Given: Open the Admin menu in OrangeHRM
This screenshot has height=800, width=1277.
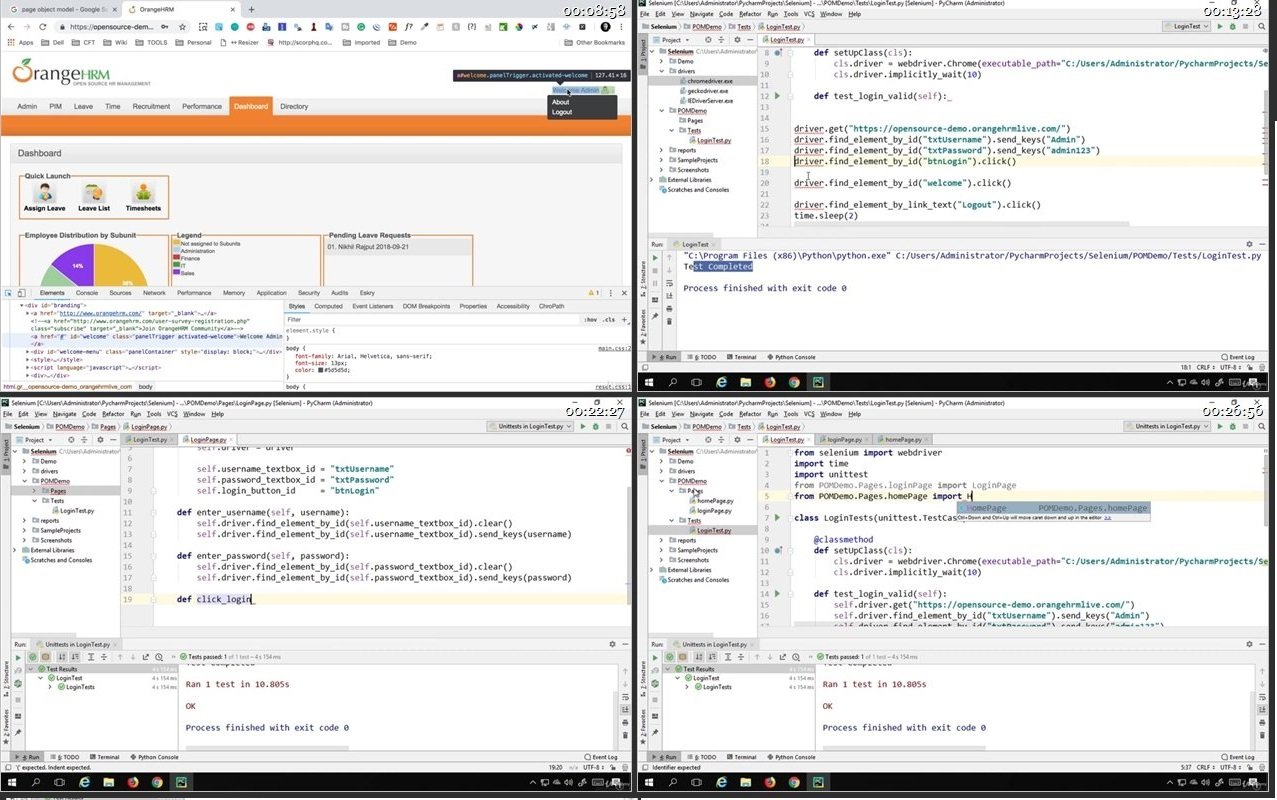Looking at the screenshot, I should coord(27,106).
